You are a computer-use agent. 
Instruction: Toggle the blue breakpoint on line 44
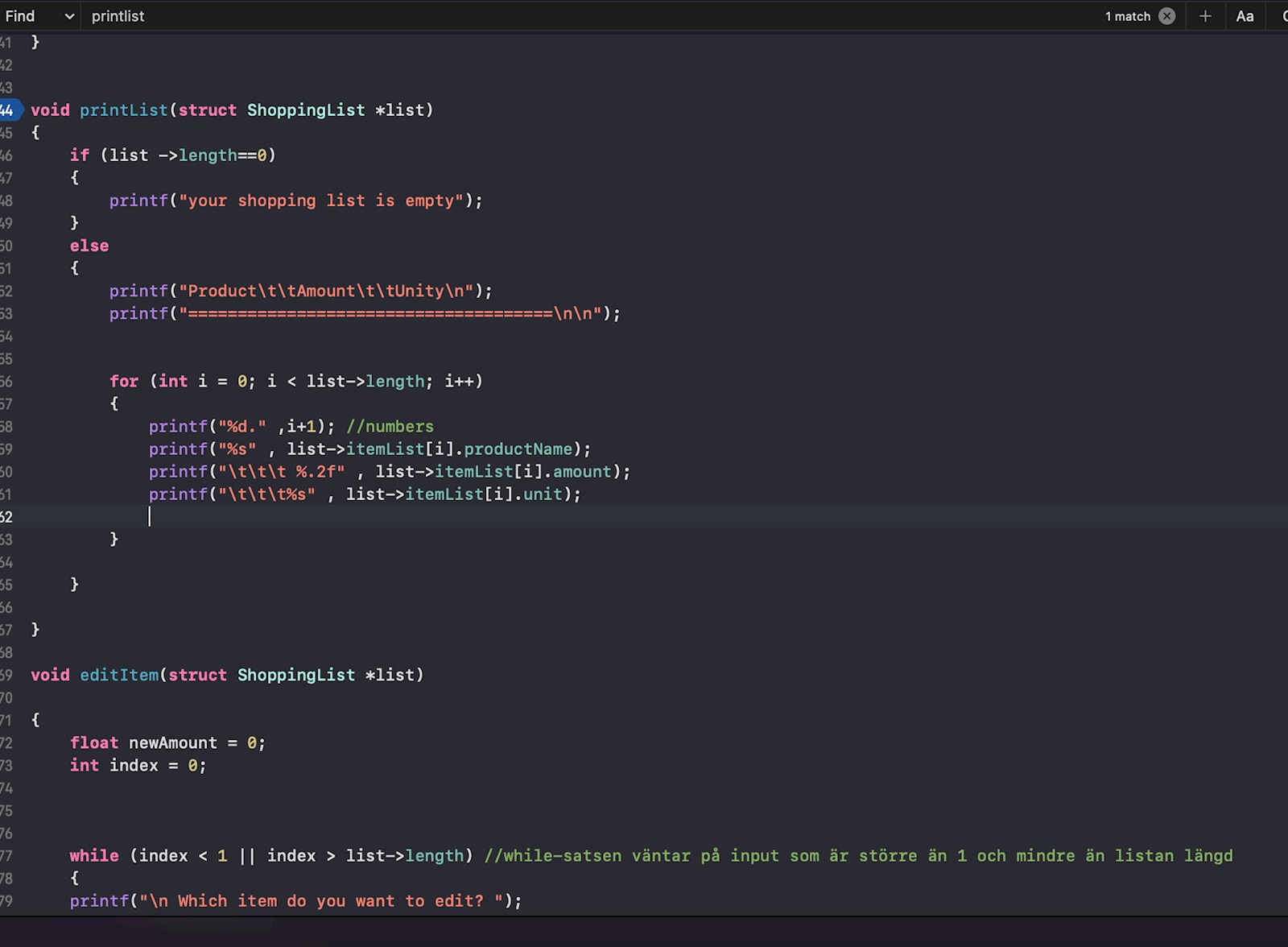[x=8, y=110]
